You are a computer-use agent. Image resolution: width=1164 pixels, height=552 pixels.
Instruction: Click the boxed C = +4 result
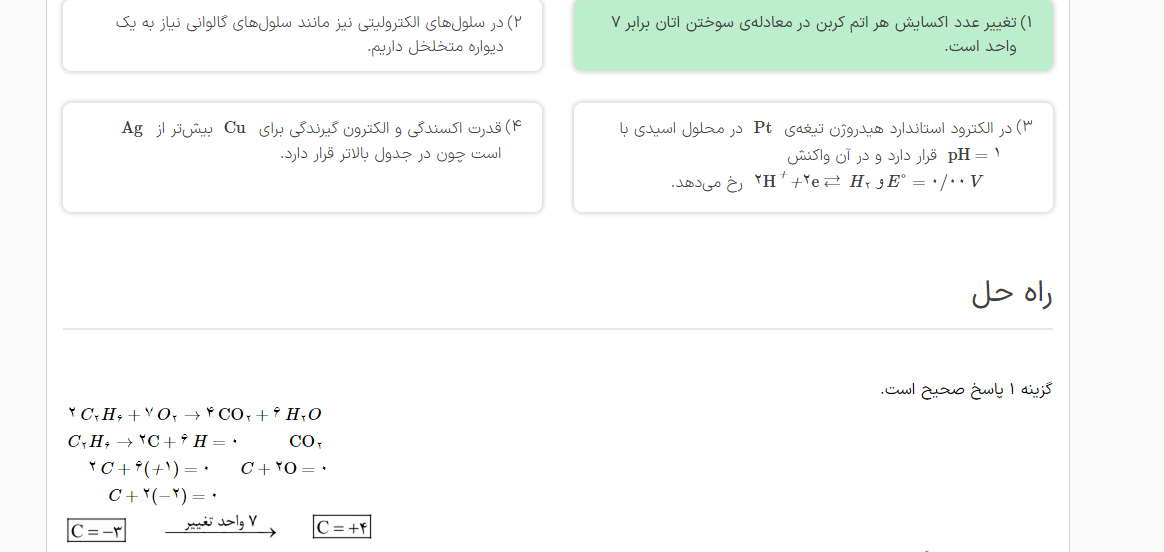[342, 528]
